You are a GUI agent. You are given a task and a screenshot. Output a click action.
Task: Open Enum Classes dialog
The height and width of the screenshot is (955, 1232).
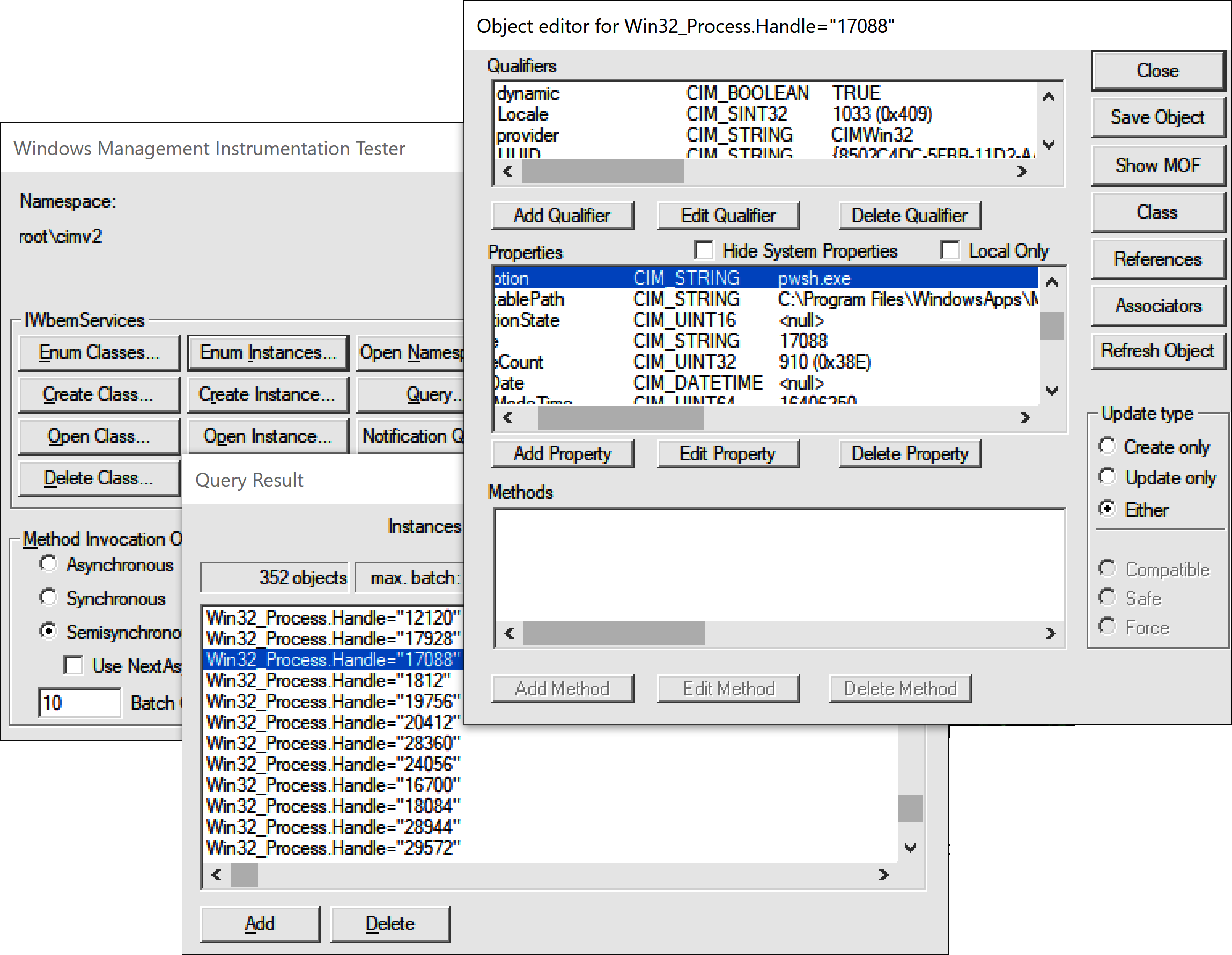pos(99,353)
